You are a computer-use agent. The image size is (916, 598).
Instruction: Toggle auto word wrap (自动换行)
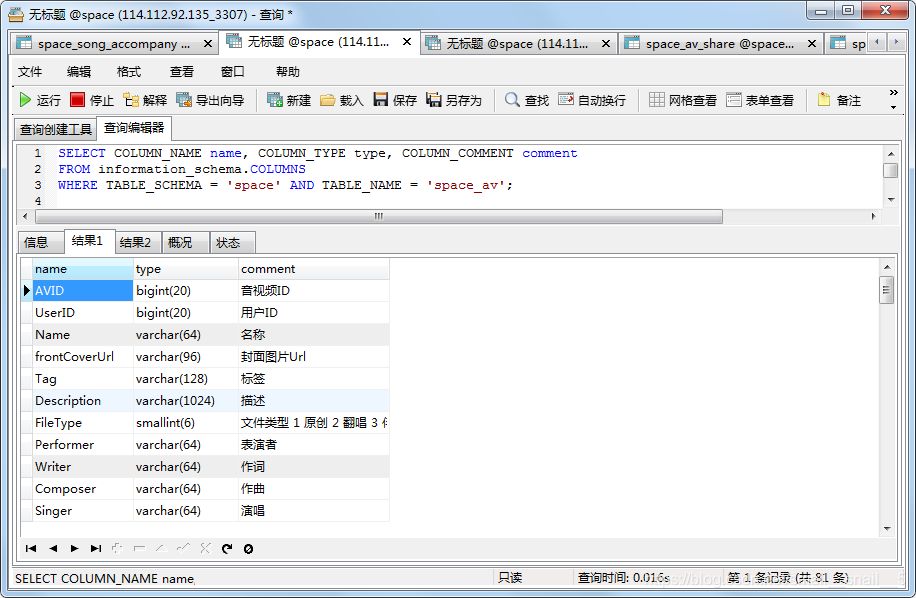[x=592, y=100]
